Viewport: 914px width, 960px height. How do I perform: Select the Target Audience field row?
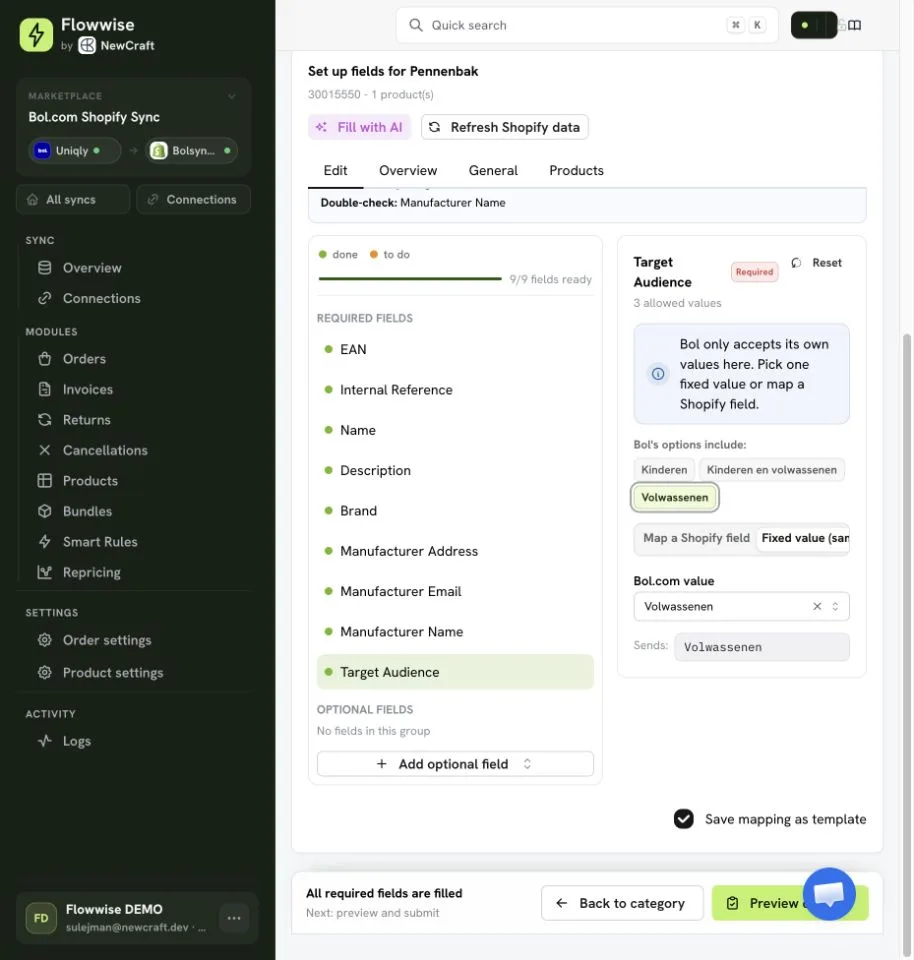[x=455, y=672]
